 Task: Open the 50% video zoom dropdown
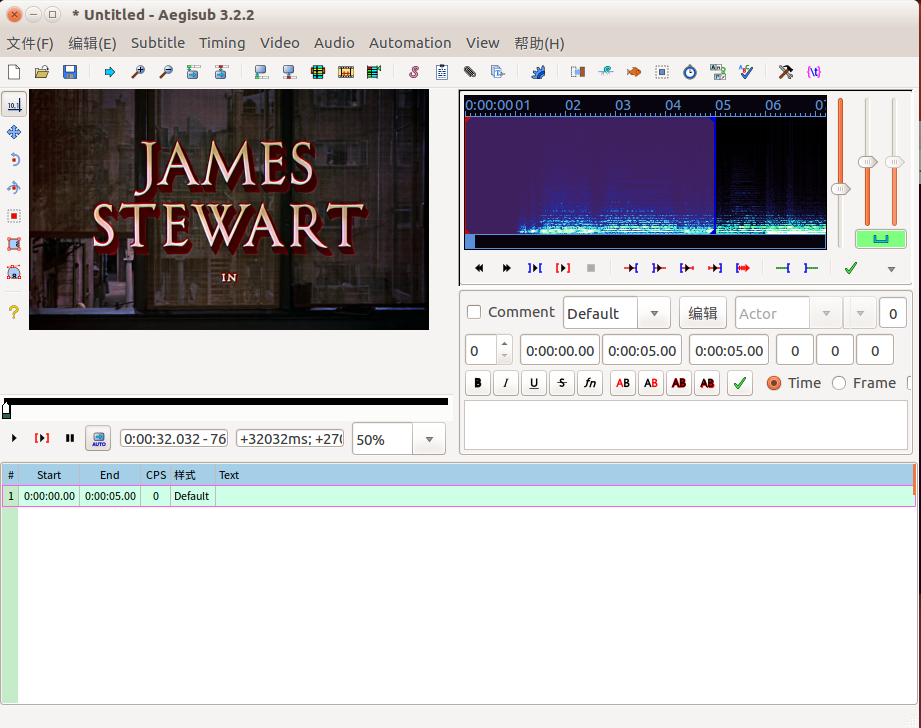click(x=429, y=439)
